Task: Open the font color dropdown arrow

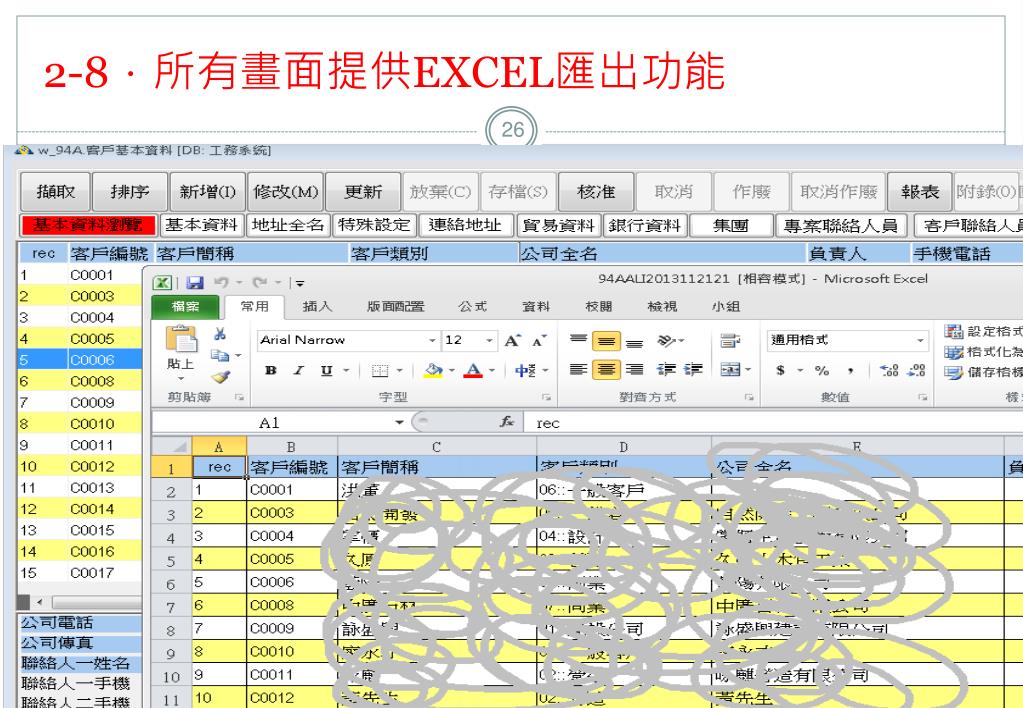Action: point(492,371)
